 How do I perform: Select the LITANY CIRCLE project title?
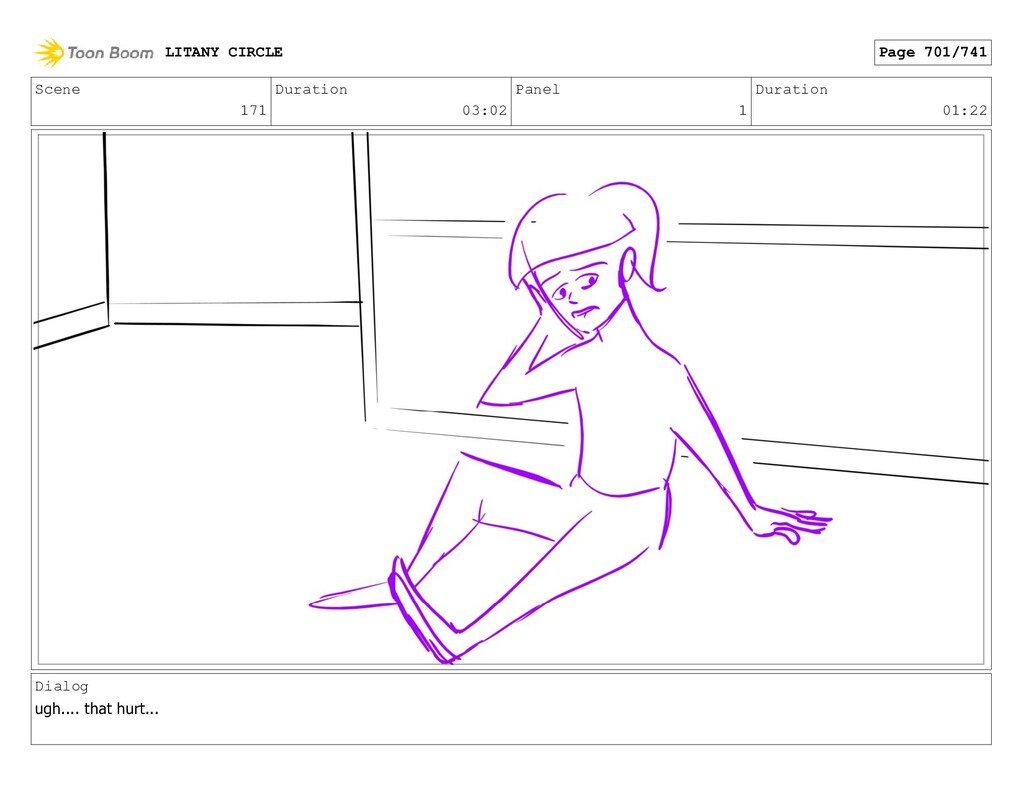click(x=223, y=52)
